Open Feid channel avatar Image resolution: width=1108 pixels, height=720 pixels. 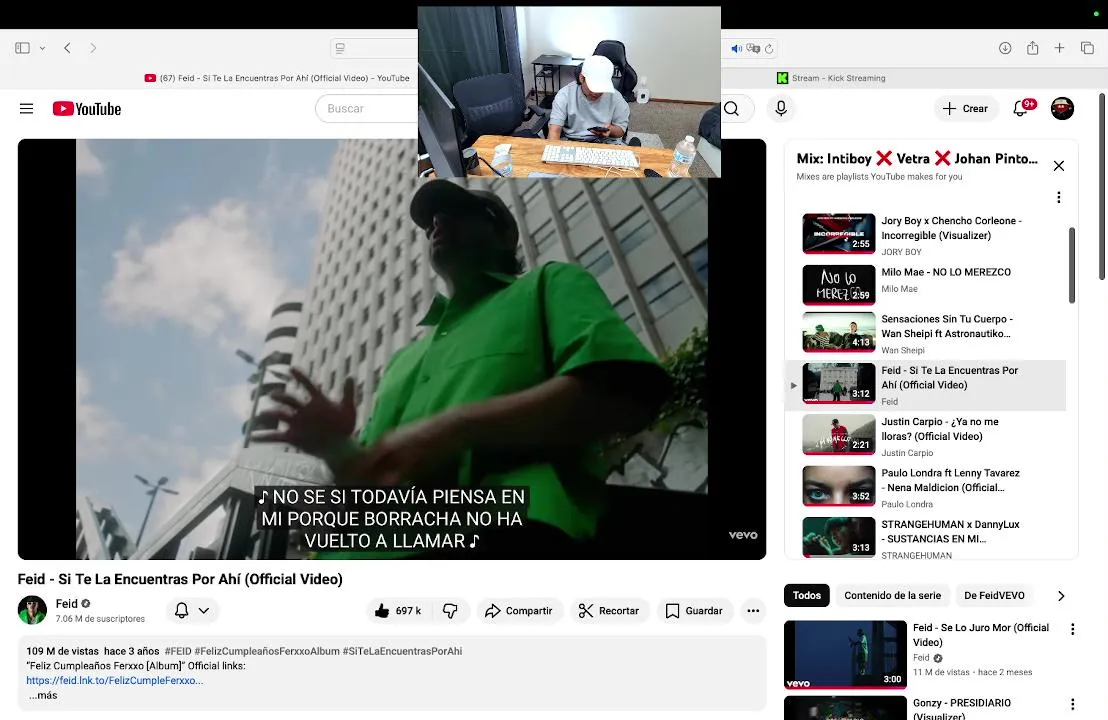32,610
